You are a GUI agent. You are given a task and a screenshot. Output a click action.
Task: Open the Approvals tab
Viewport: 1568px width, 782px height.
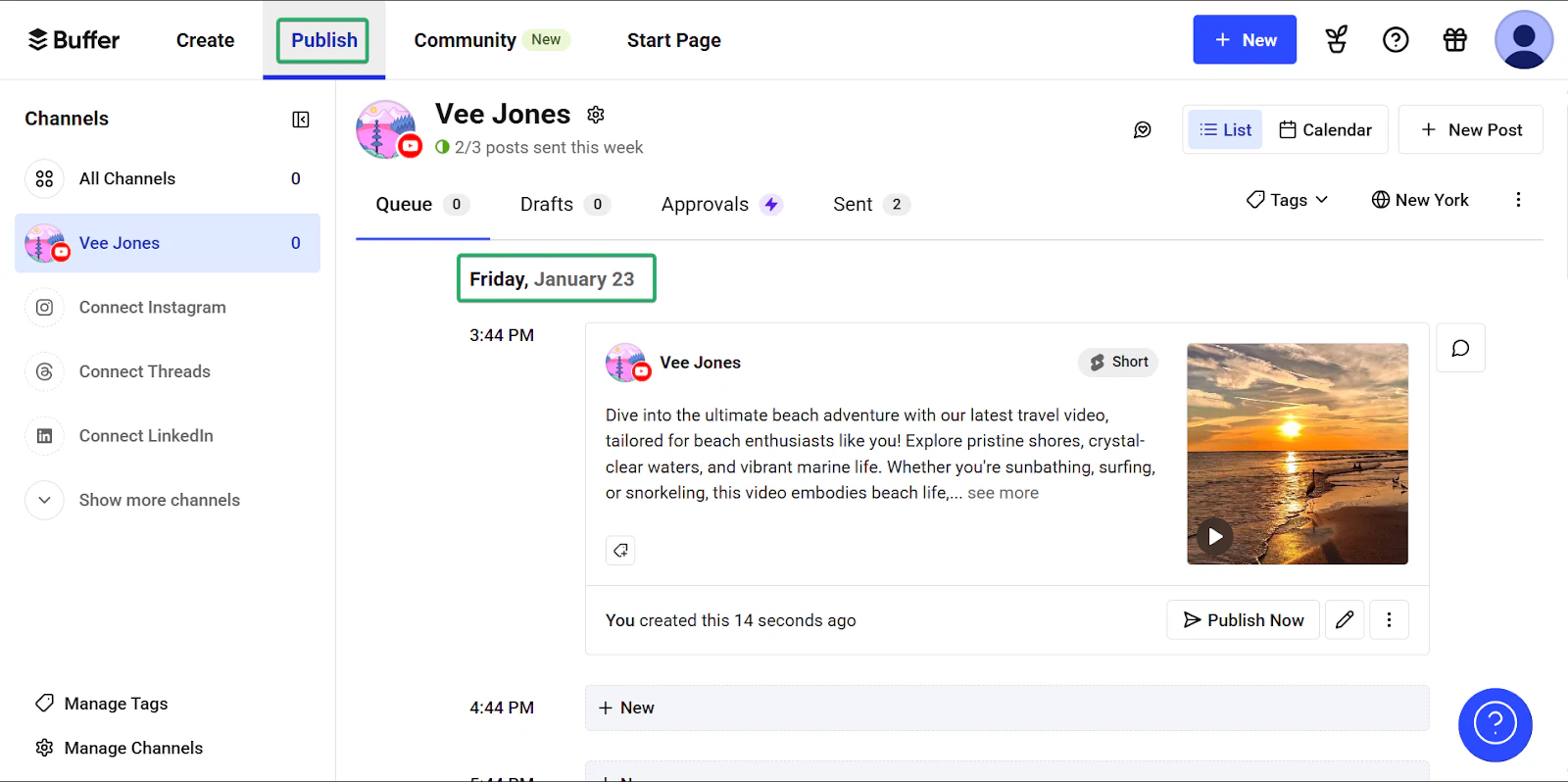[721, 204]
